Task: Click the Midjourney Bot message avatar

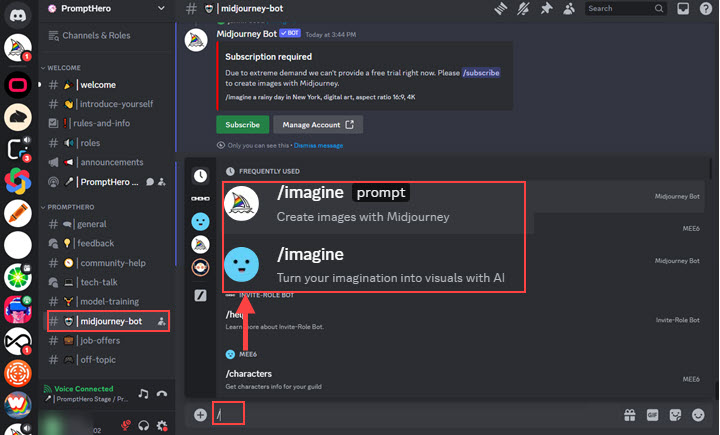Action: coord(196,40)
